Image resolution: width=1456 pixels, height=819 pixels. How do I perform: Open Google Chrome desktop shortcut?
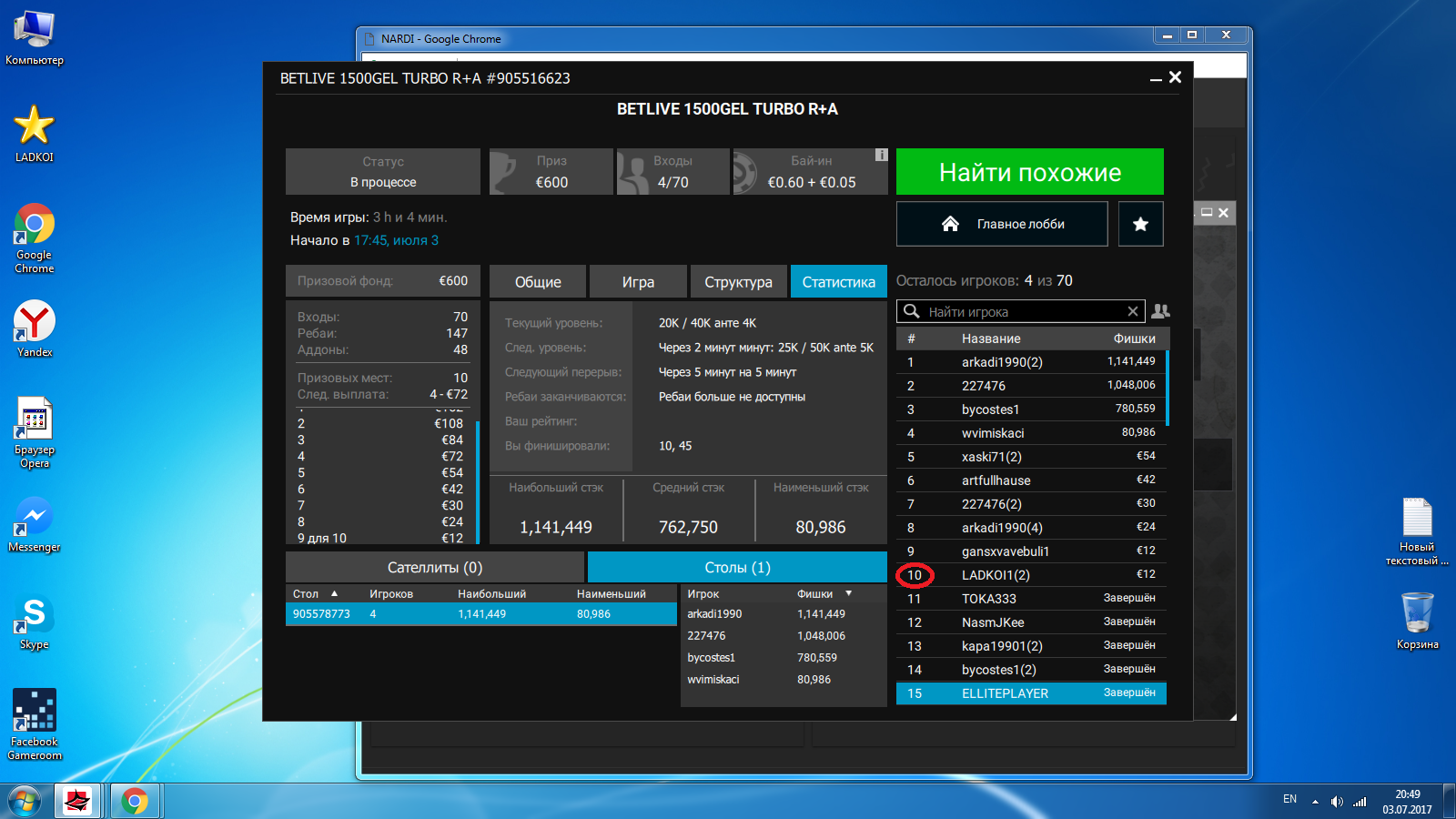(x=35, y=238)
